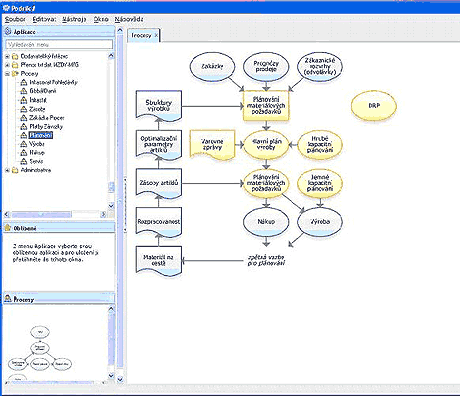Image resolution: width=460 pixels, height=396 pixels.
Task: Click the Struktury výrobků document shape
Action: pos(159,106)
